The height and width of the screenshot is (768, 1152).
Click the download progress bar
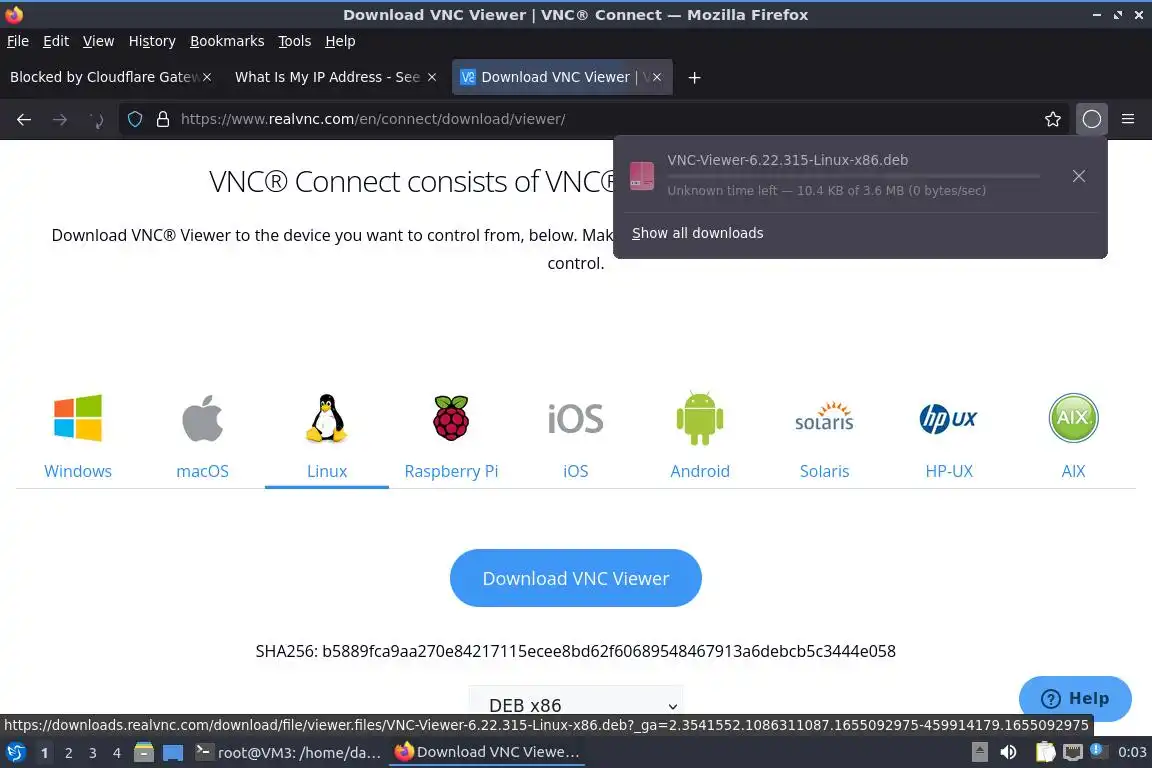[853, 176]
